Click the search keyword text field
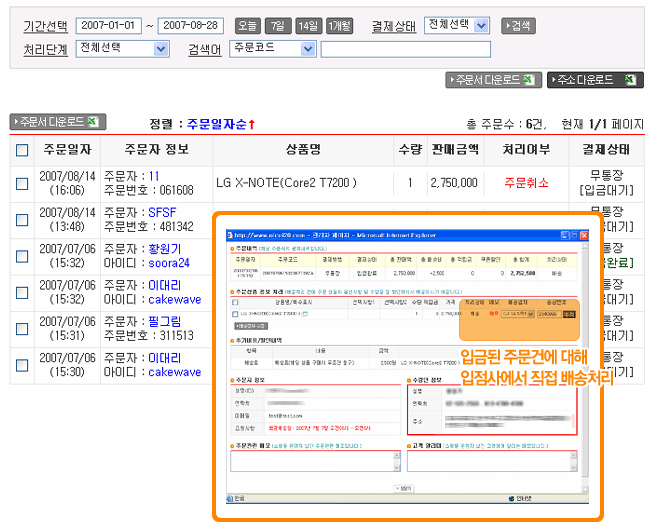Viewport: 655px width, 529px height. 405,49
